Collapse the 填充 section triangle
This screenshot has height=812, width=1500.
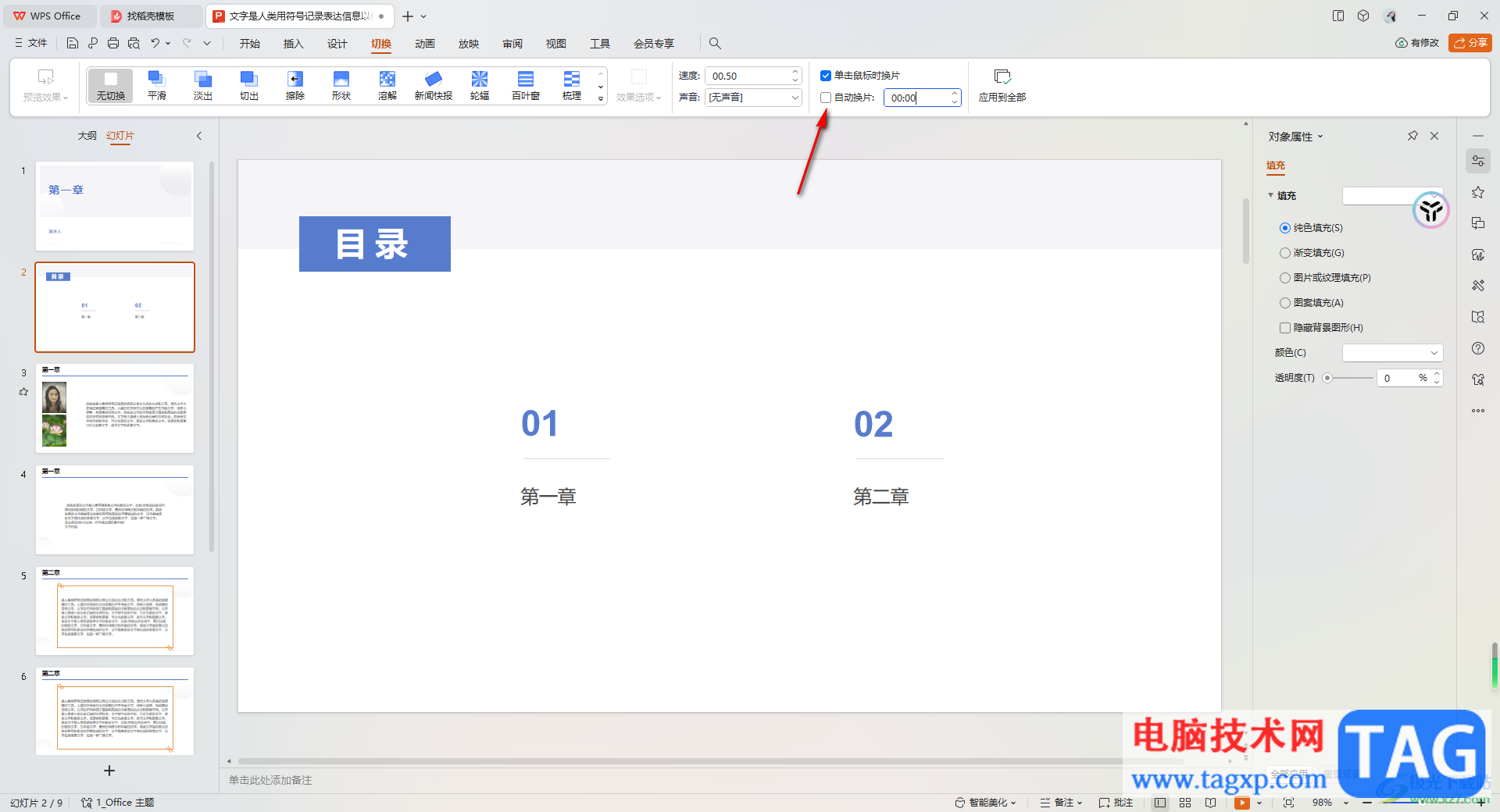[1271, 195]
